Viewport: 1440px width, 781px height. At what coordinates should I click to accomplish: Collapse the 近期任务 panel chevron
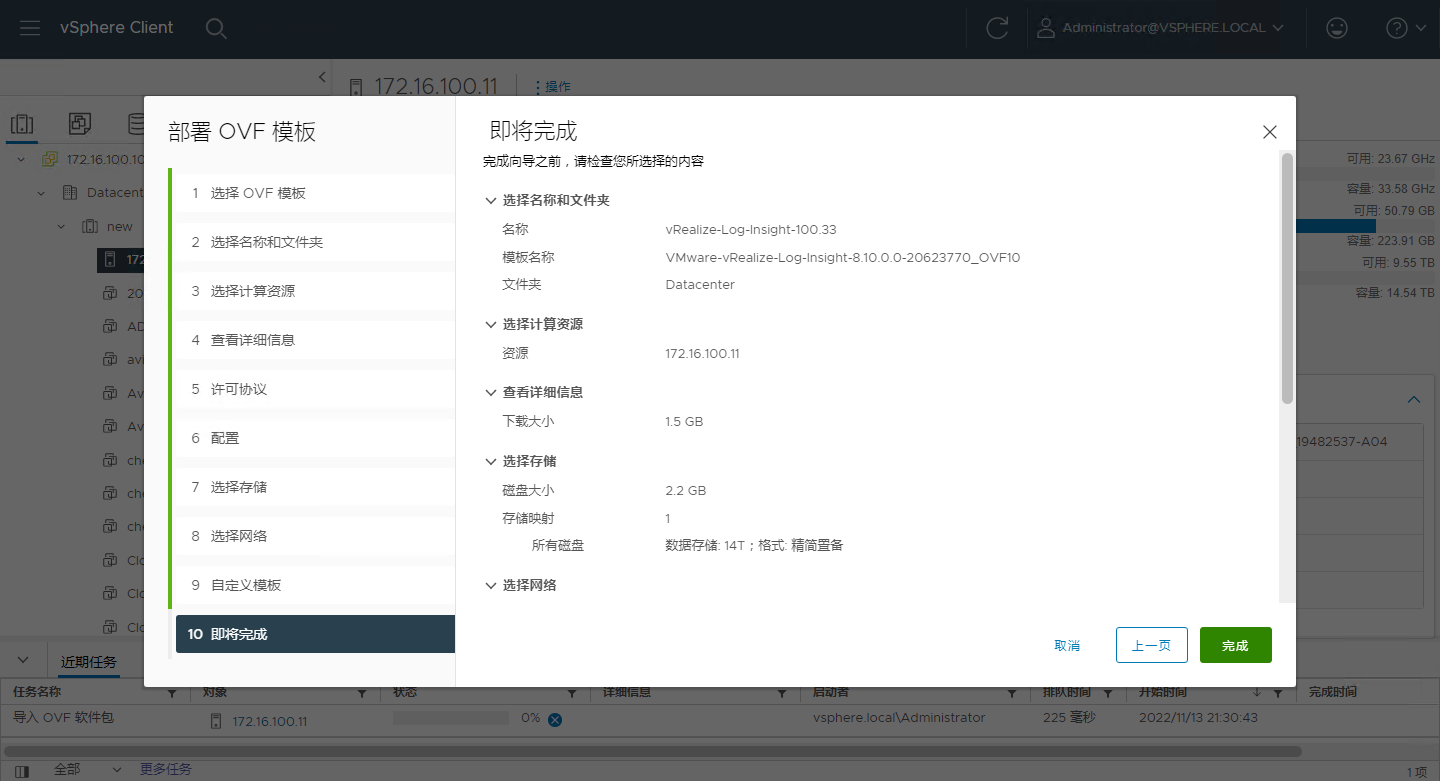click(x=25, y=661)
